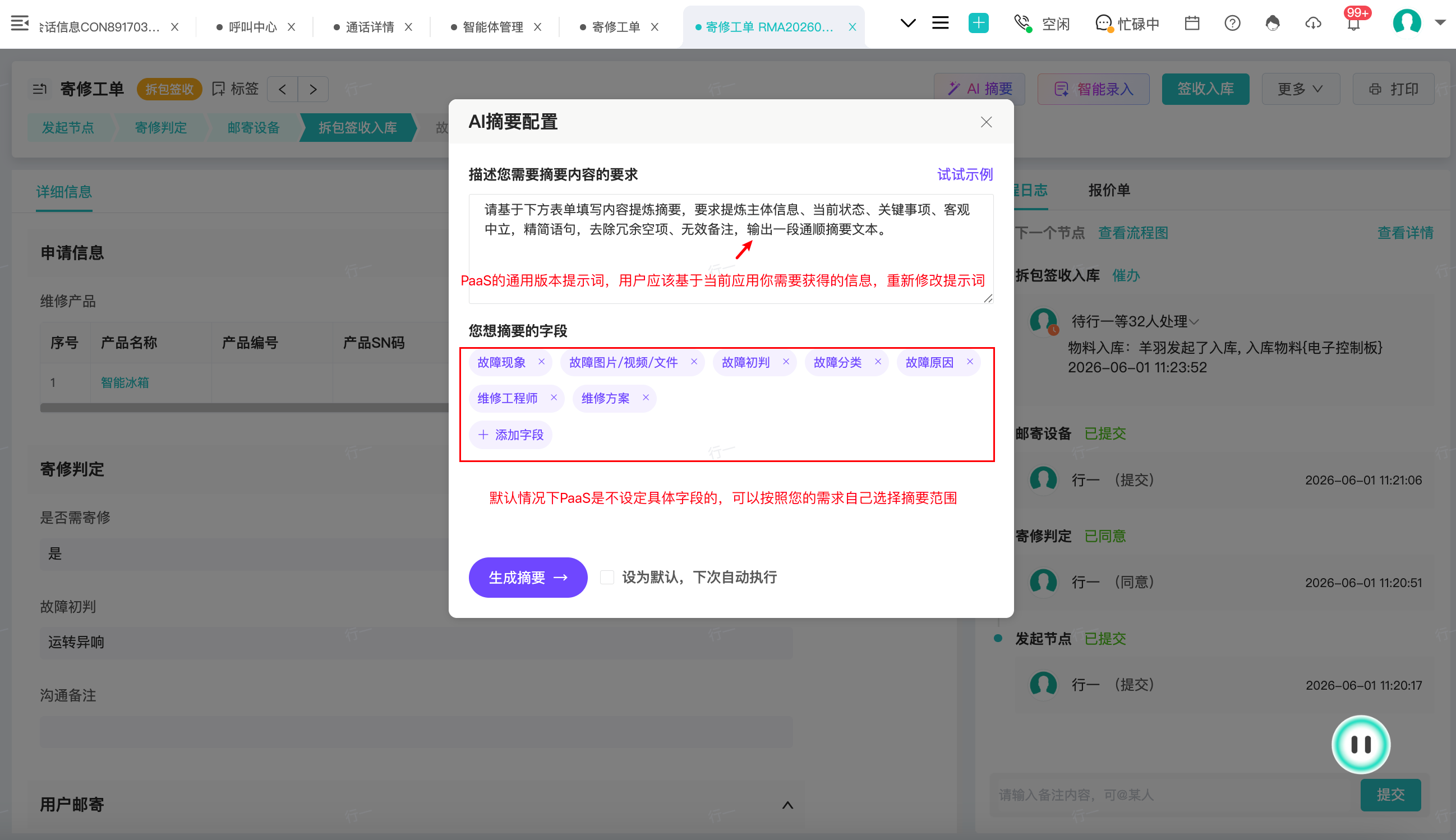Remove the 故障分类 field tag
This screenshot has height=840, width=1456.
click(x=878, y=362)
